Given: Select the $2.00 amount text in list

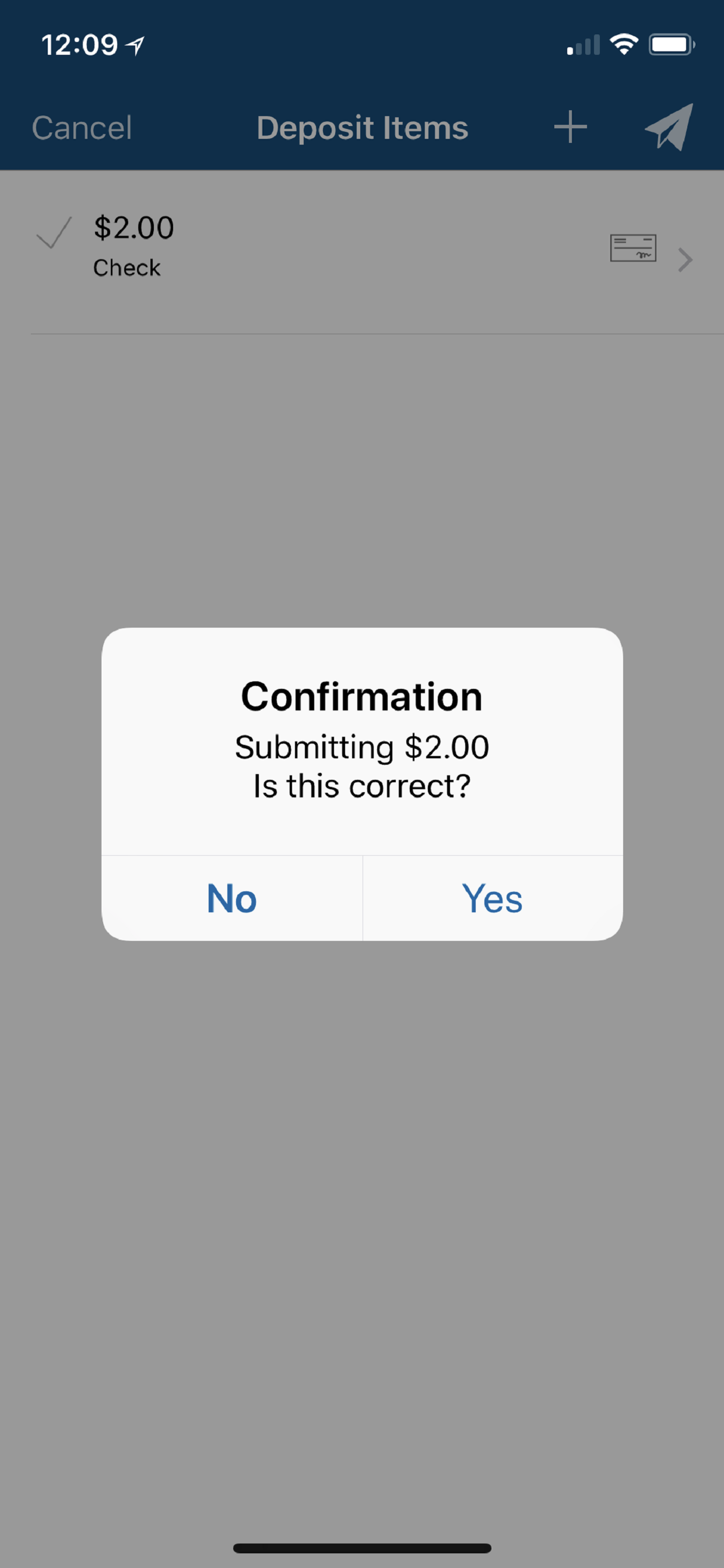Looking at the screenshot, I should tap(134, 228).
